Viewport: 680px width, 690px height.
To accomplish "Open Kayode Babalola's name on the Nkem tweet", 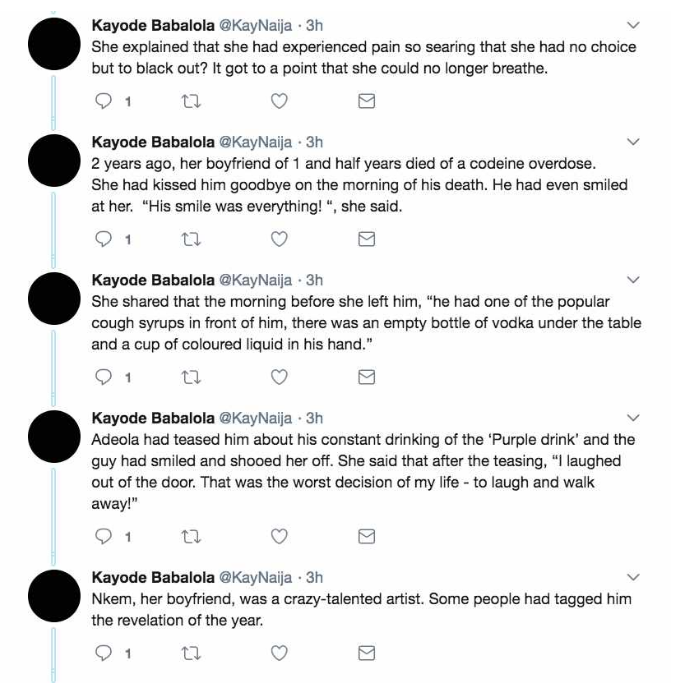I will click(x=153, y=577).
